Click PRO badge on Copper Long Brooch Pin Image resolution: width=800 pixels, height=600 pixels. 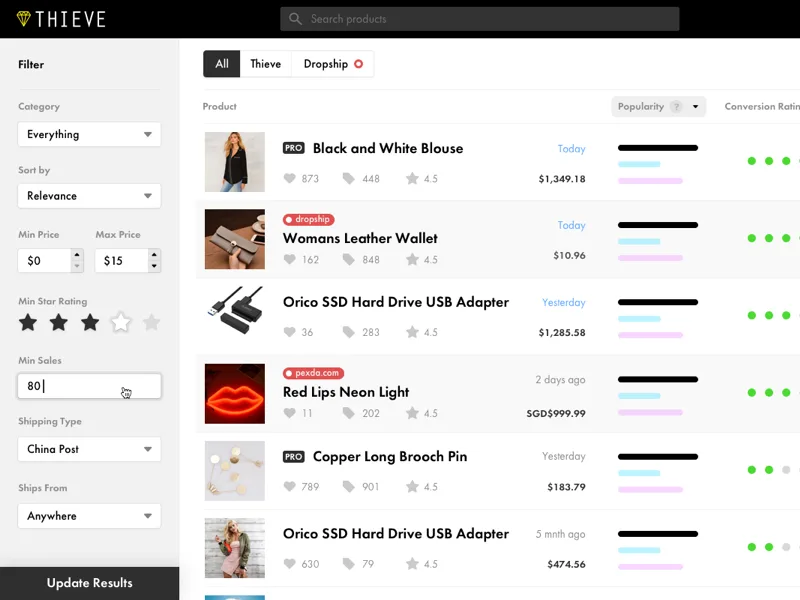click(x=294, y=457)
